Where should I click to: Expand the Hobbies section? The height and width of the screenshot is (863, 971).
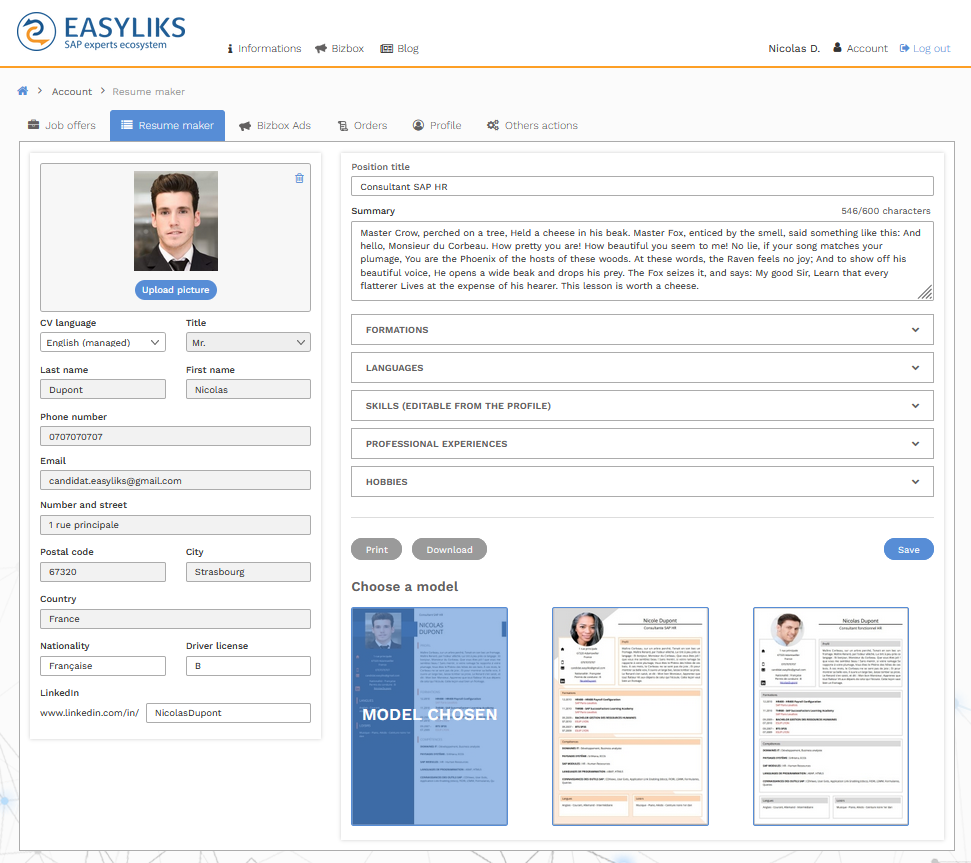pos(642,482)
